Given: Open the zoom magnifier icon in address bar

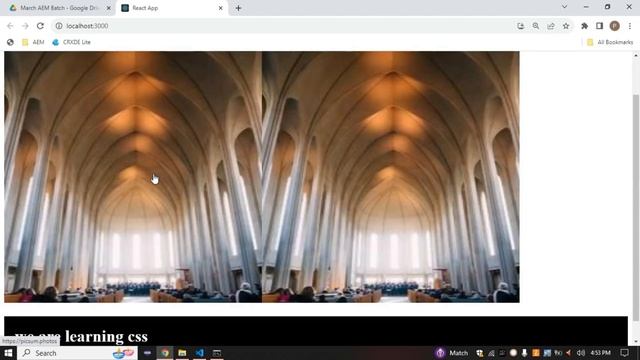Looking at the screenshot, I should 536,26.
